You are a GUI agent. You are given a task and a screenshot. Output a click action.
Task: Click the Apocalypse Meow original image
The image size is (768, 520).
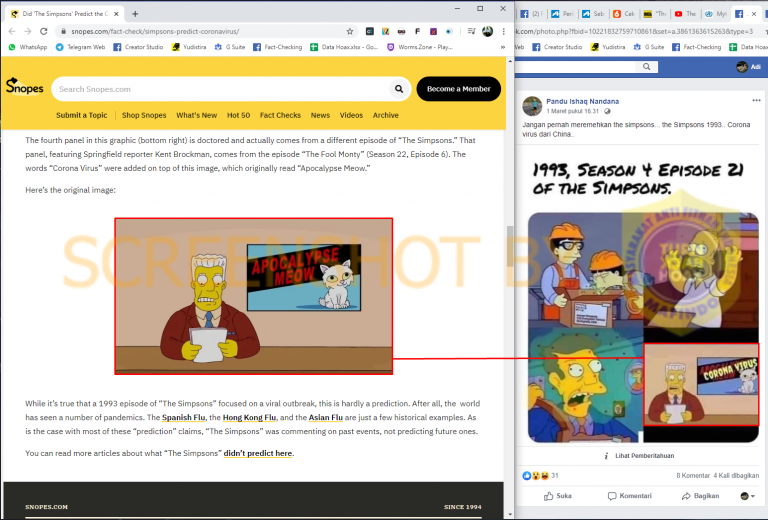coord(254,296)
